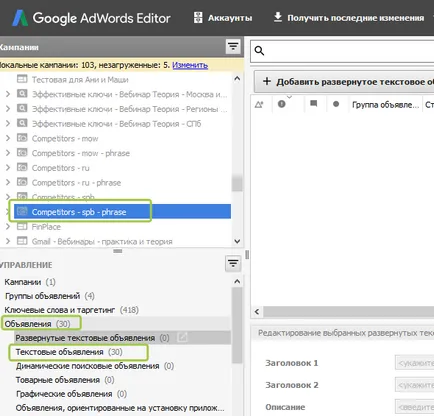Select Объявления (30) section
This screenshot has width=434, height=416.
click(37, 324)
